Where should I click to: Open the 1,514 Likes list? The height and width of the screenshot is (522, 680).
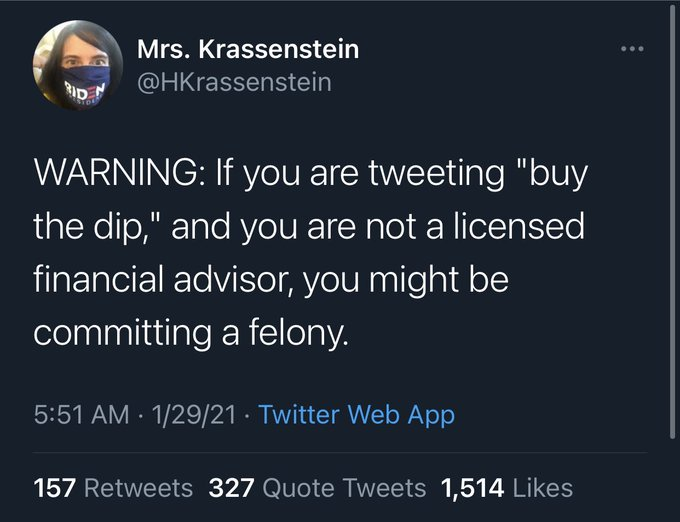pos(507,488)
